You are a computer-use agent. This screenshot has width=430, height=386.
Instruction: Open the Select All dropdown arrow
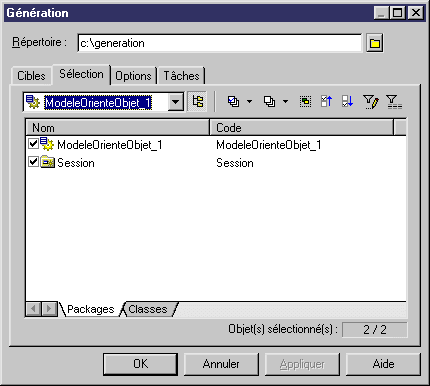point(249,101)
